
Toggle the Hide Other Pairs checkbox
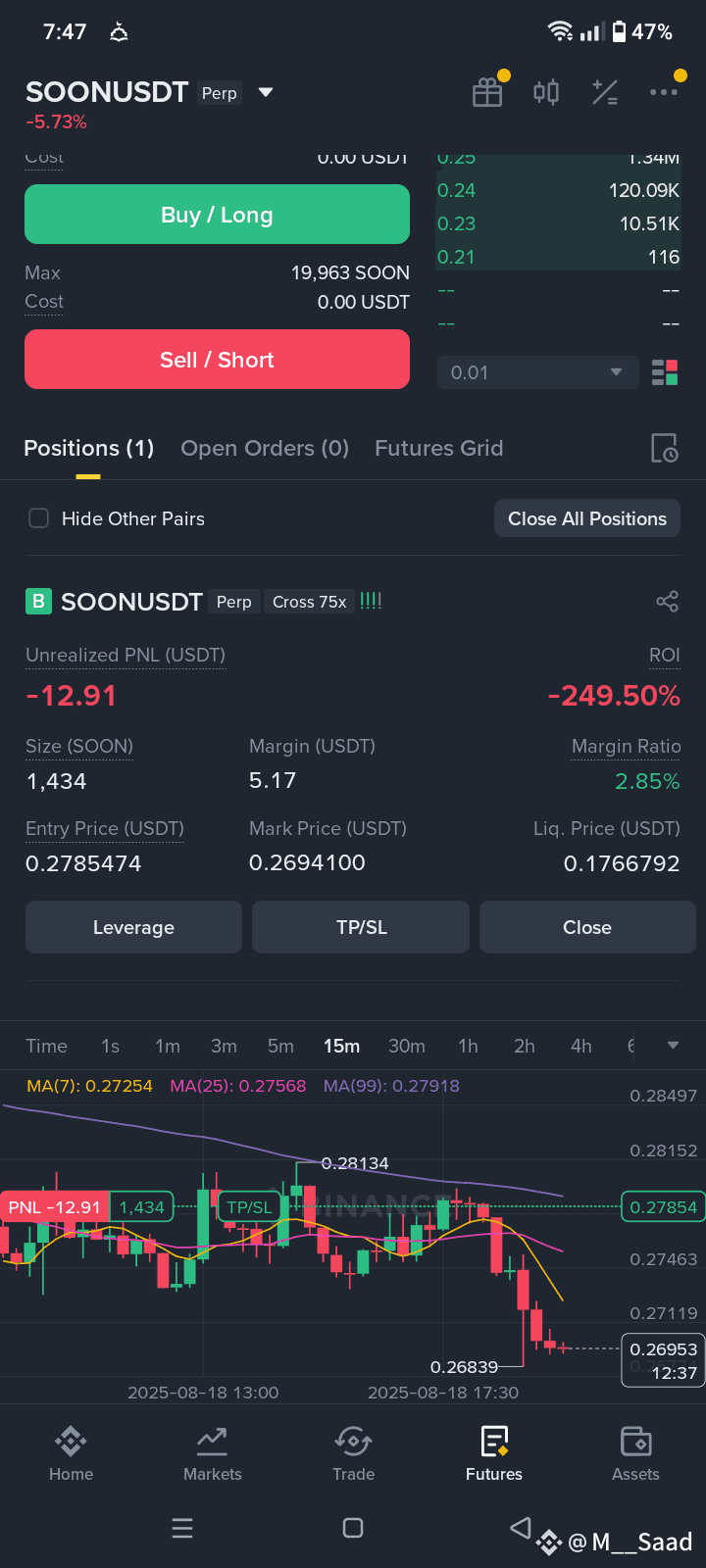(x=38, y=518)
